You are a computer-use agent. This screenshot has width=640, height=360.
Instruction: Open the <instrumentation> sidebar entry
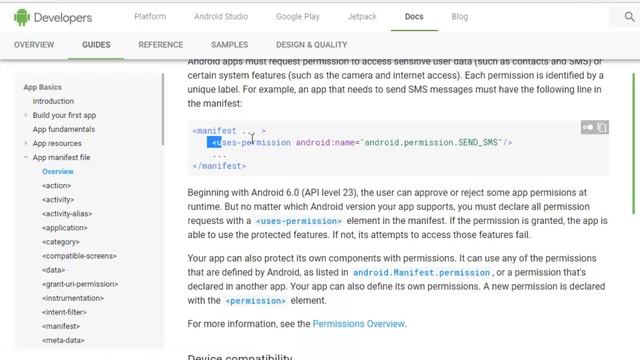point(73,298)
